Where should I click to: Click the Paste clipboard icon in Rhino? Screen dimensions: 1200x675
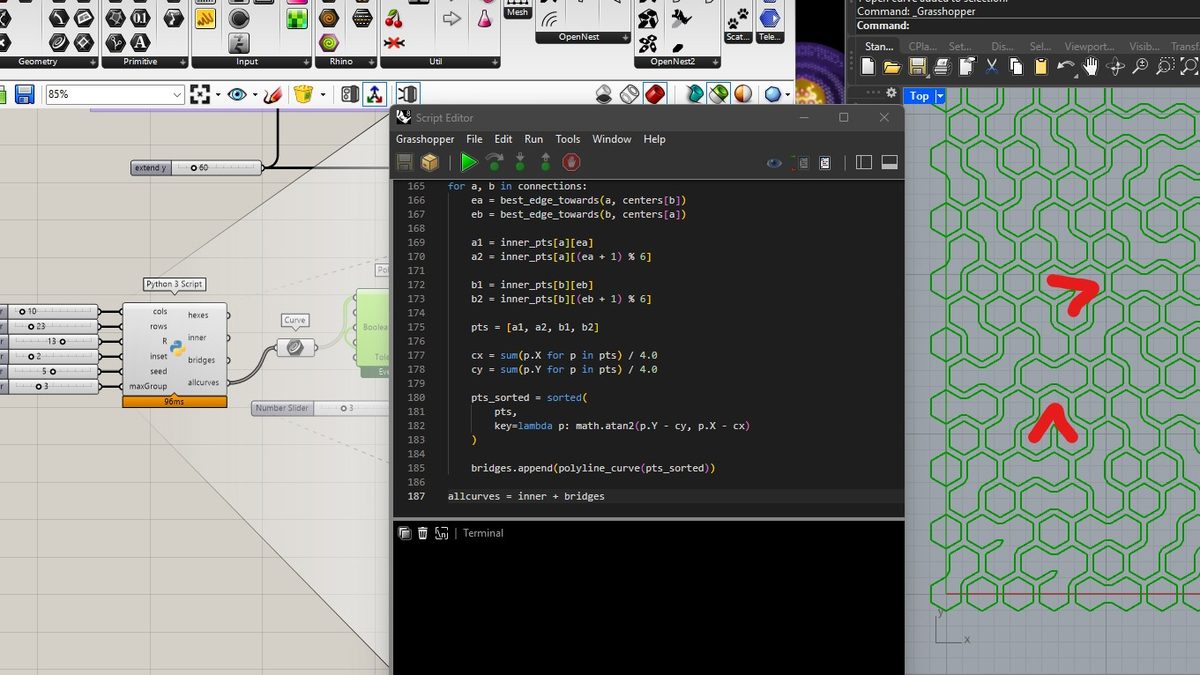coord(1041,67)
